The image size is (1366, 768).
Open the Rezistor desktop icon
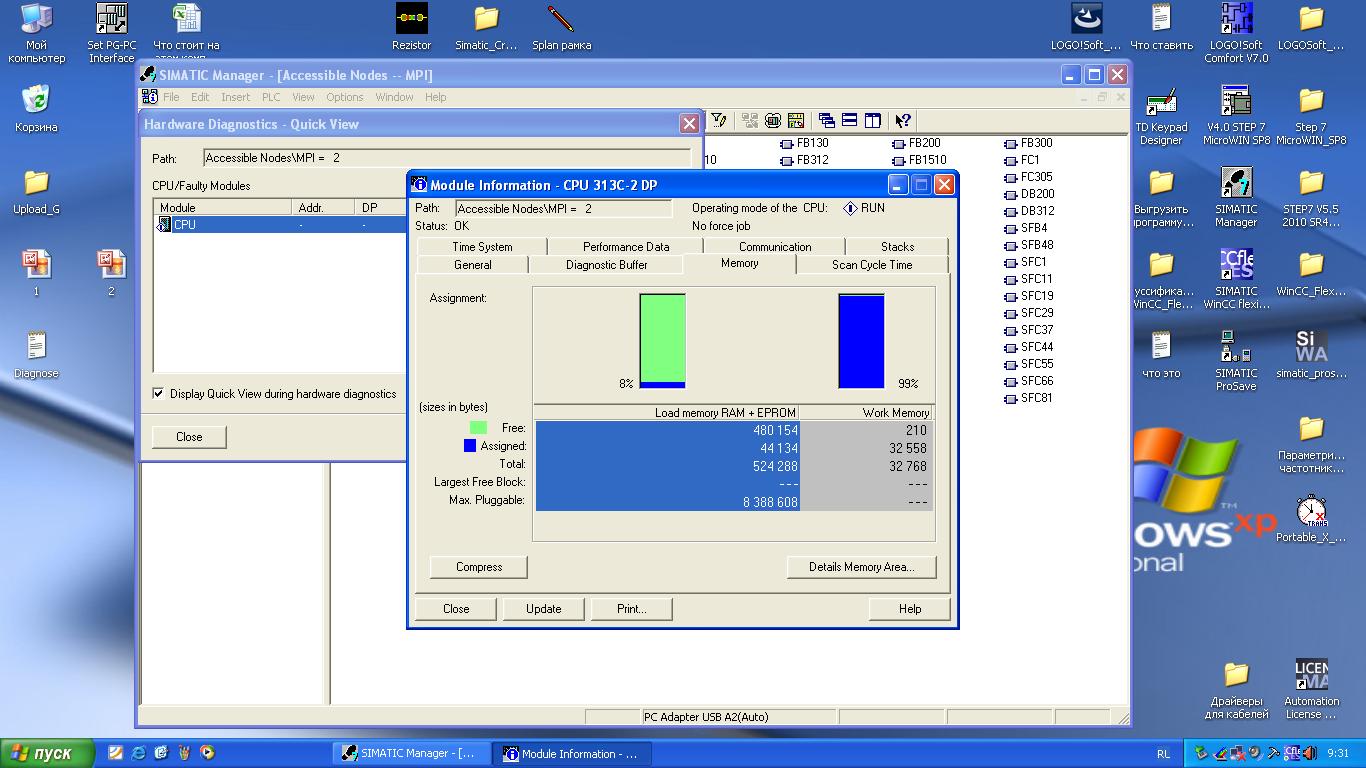coord(411,27)
